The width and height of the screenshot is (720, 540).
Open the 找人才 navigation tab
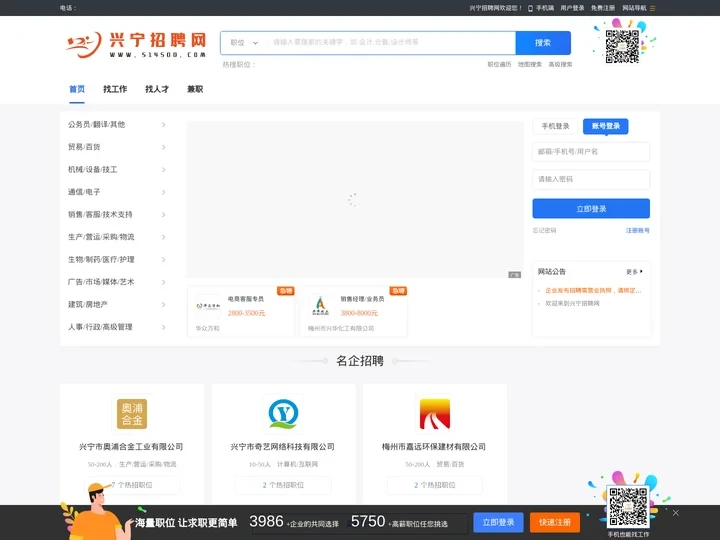pos(157,89)
